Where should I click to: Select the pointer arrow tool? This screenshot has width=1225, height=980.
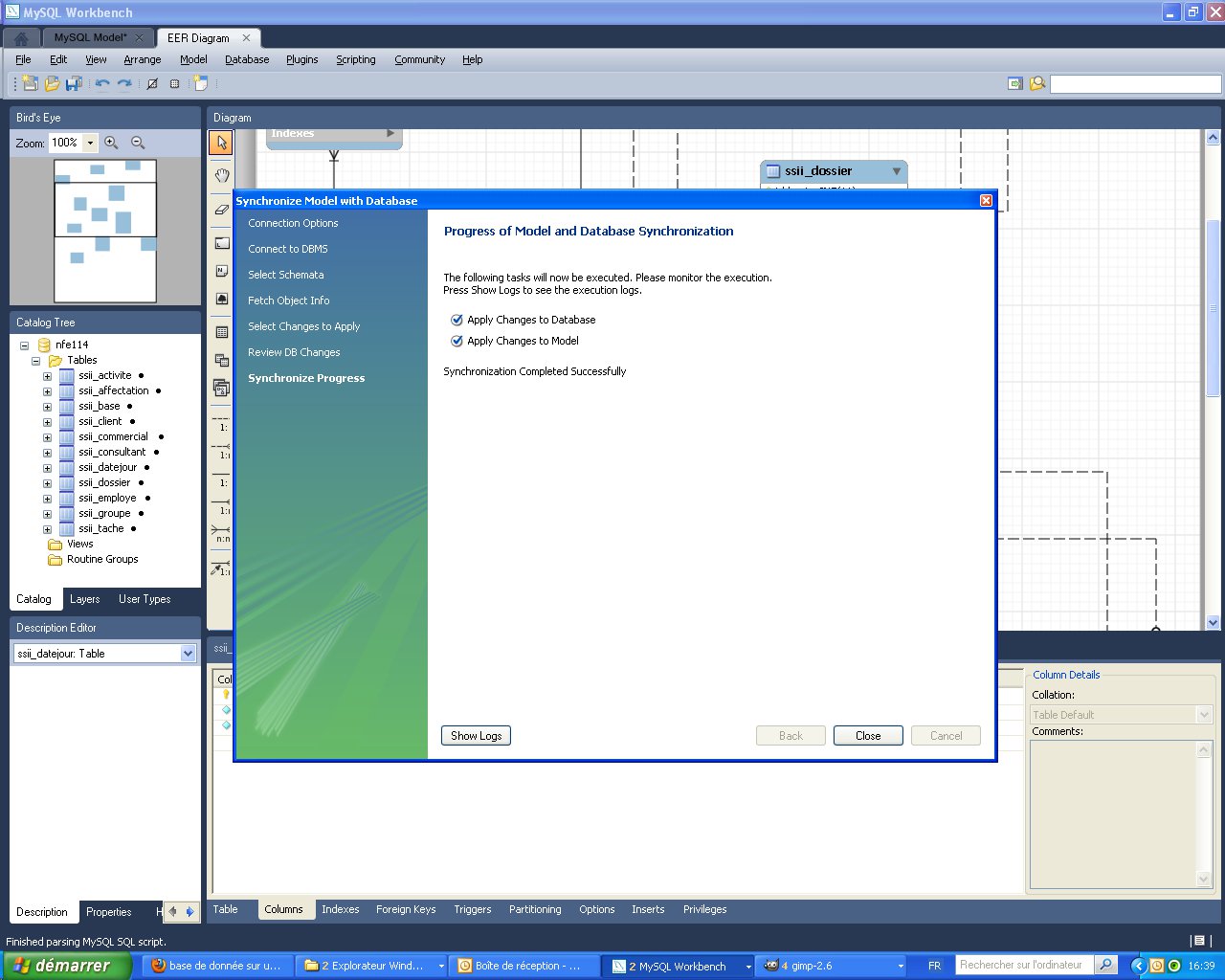221,143
